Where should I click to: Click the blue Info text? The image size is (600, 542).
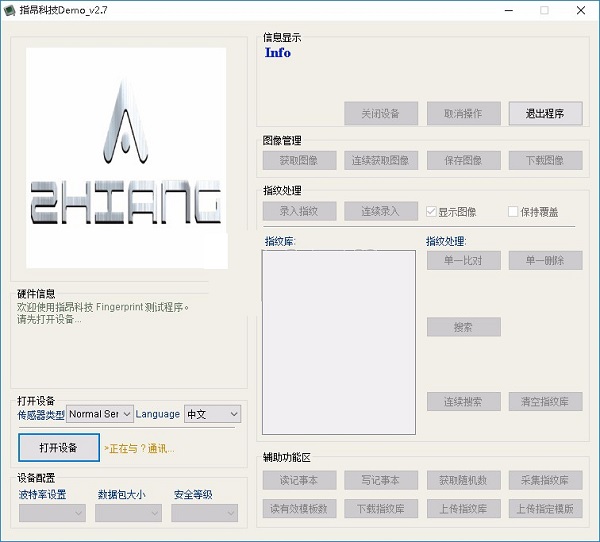coord(278,53)
